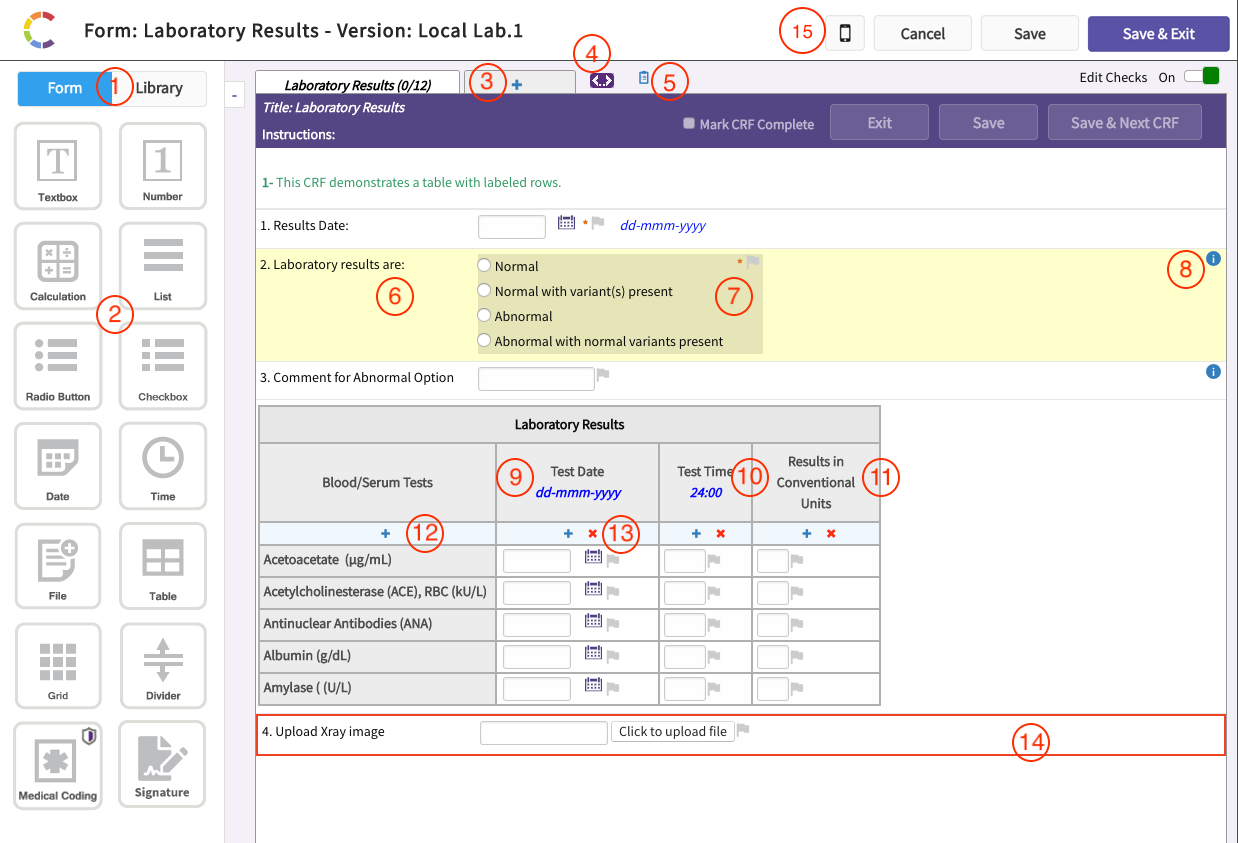Choose the Signature field icon
Image resolution: width=1238 pixels, height=843 pixels.
[162, 765]
